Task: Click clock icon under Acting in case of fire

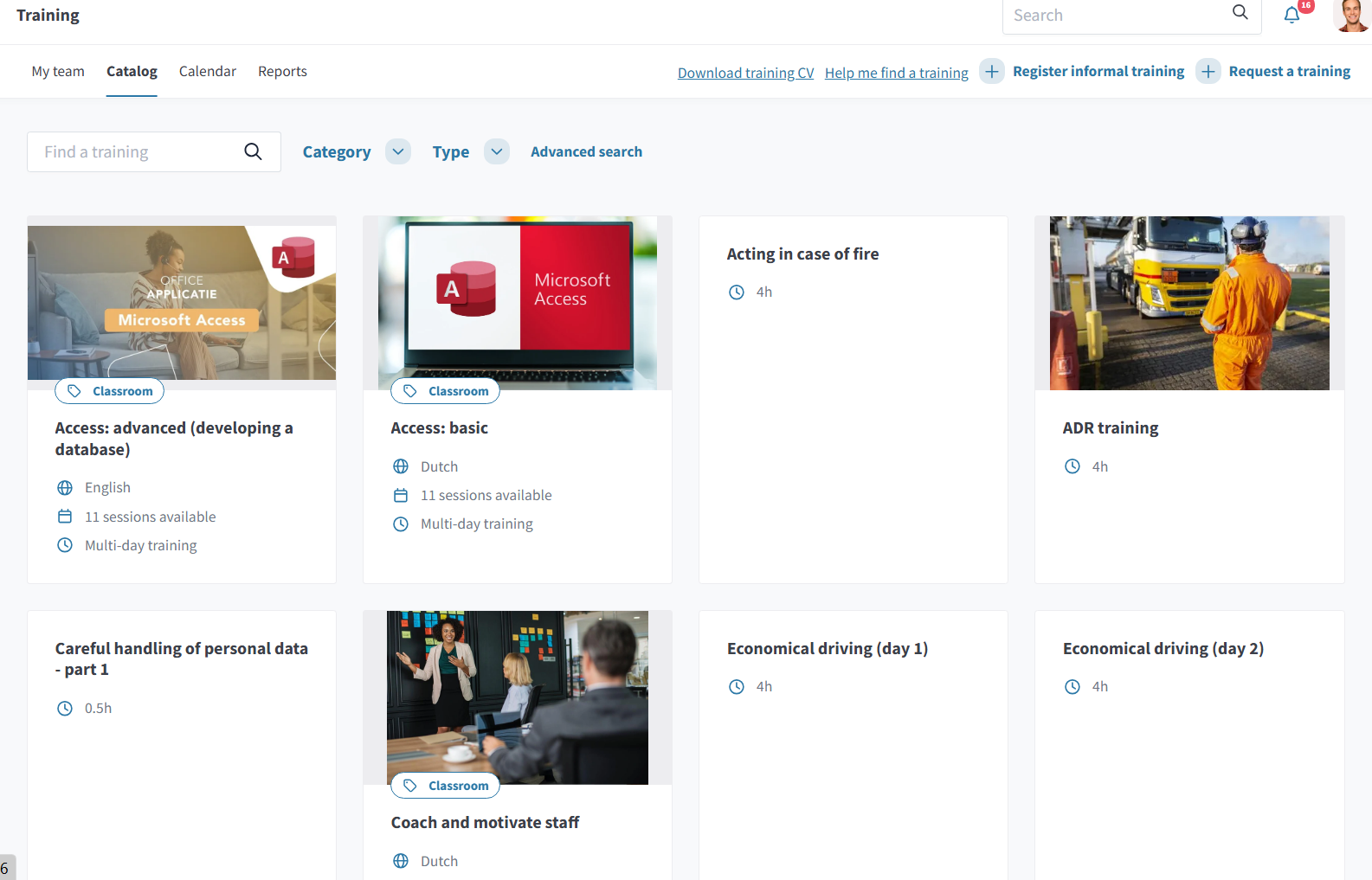Action: click(x=737, y=292)
